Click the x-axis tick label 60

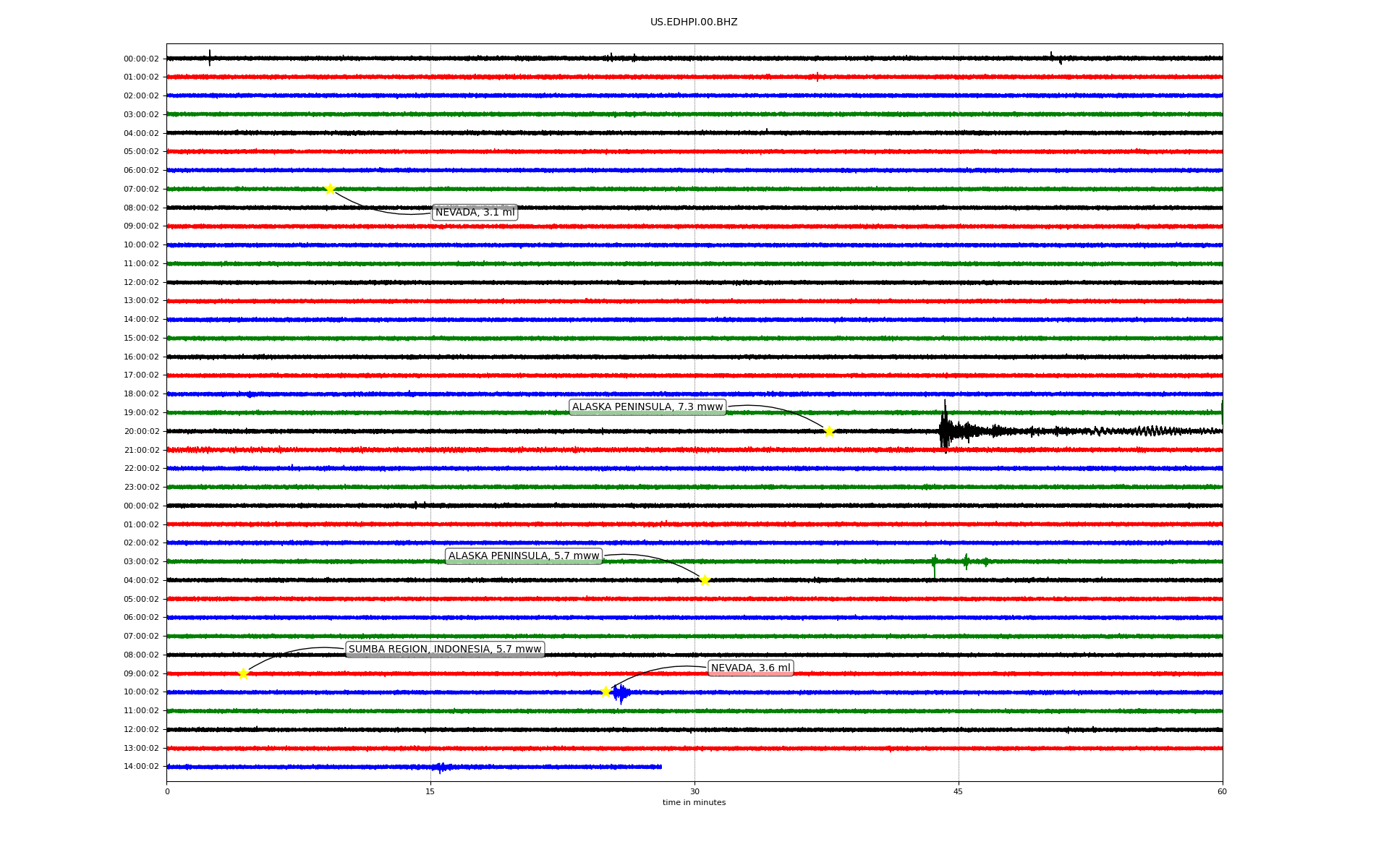tap(1222, 792)
